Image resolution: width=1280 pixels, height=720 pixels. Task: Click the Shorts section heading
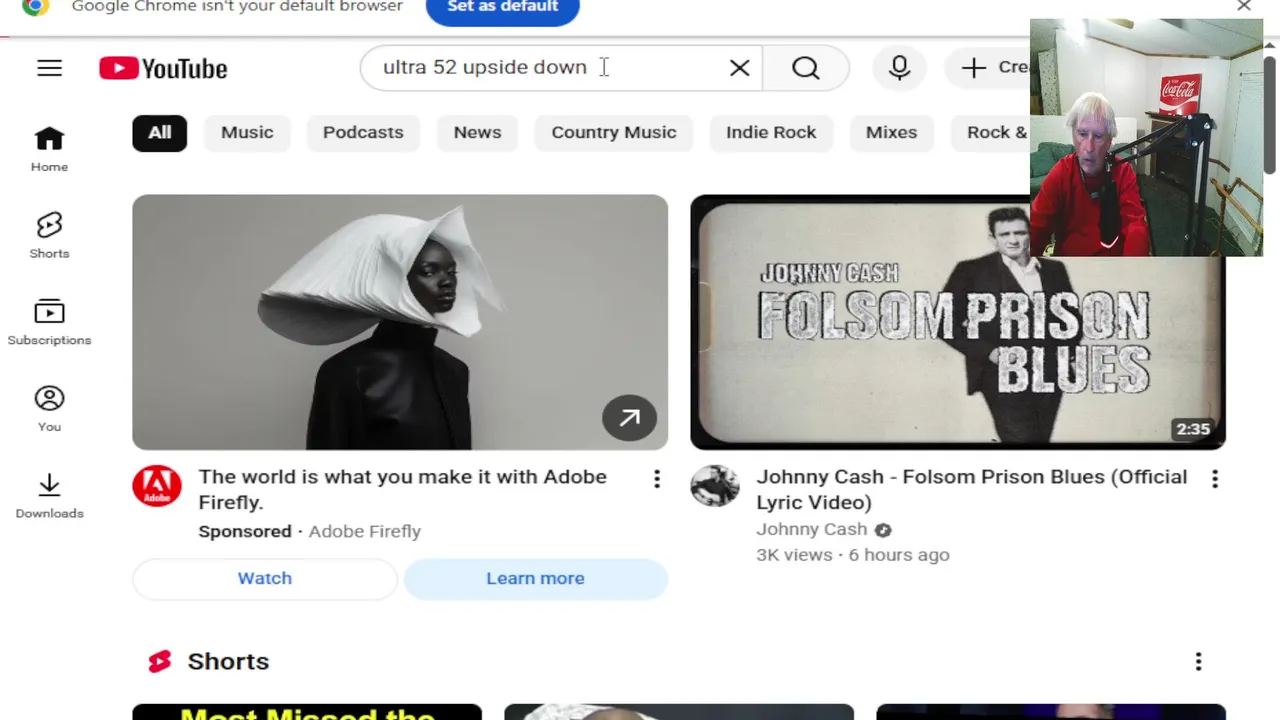[x=228, y=661]
